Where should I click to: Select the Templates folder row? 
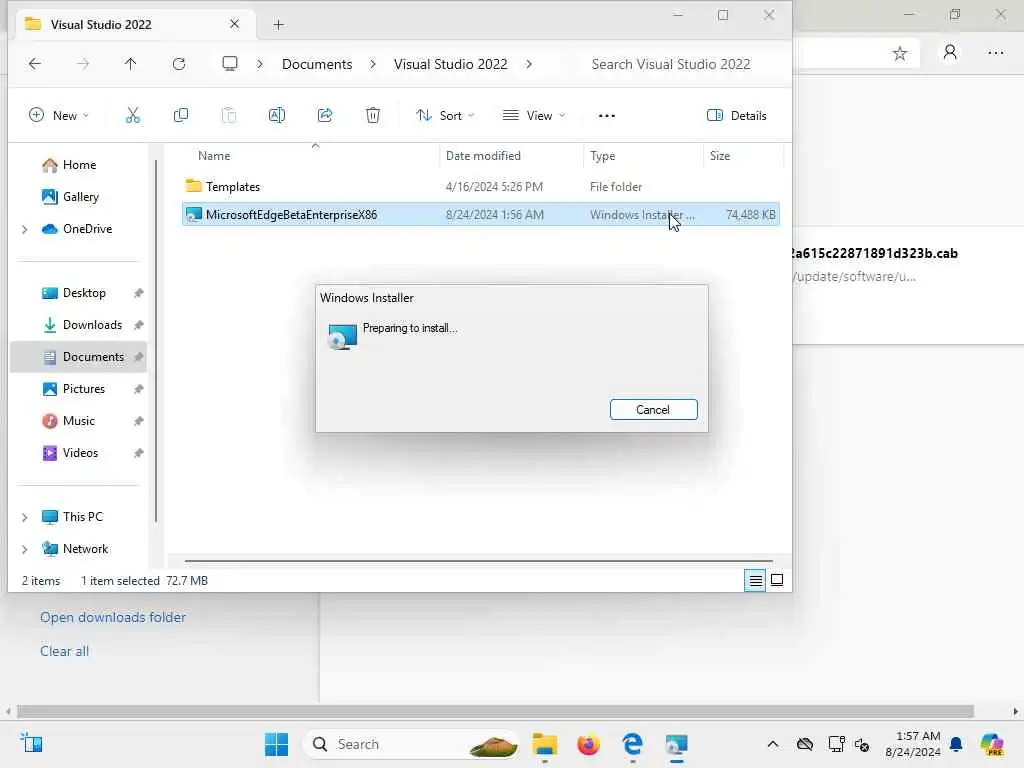[x=480, y=187]
